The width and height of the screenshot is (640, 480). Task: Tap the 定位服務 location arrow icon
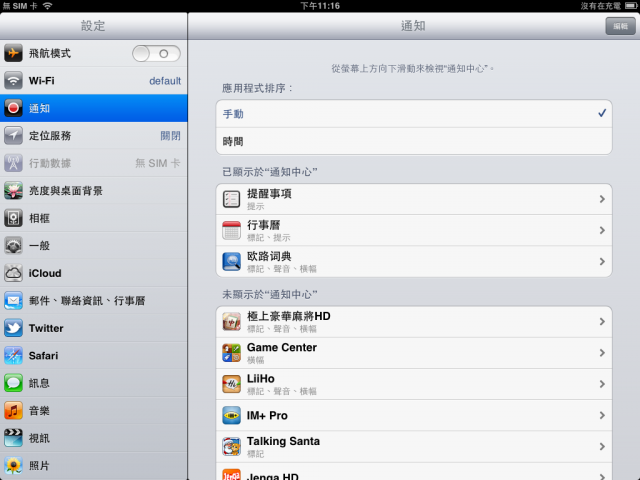(13, 136)
